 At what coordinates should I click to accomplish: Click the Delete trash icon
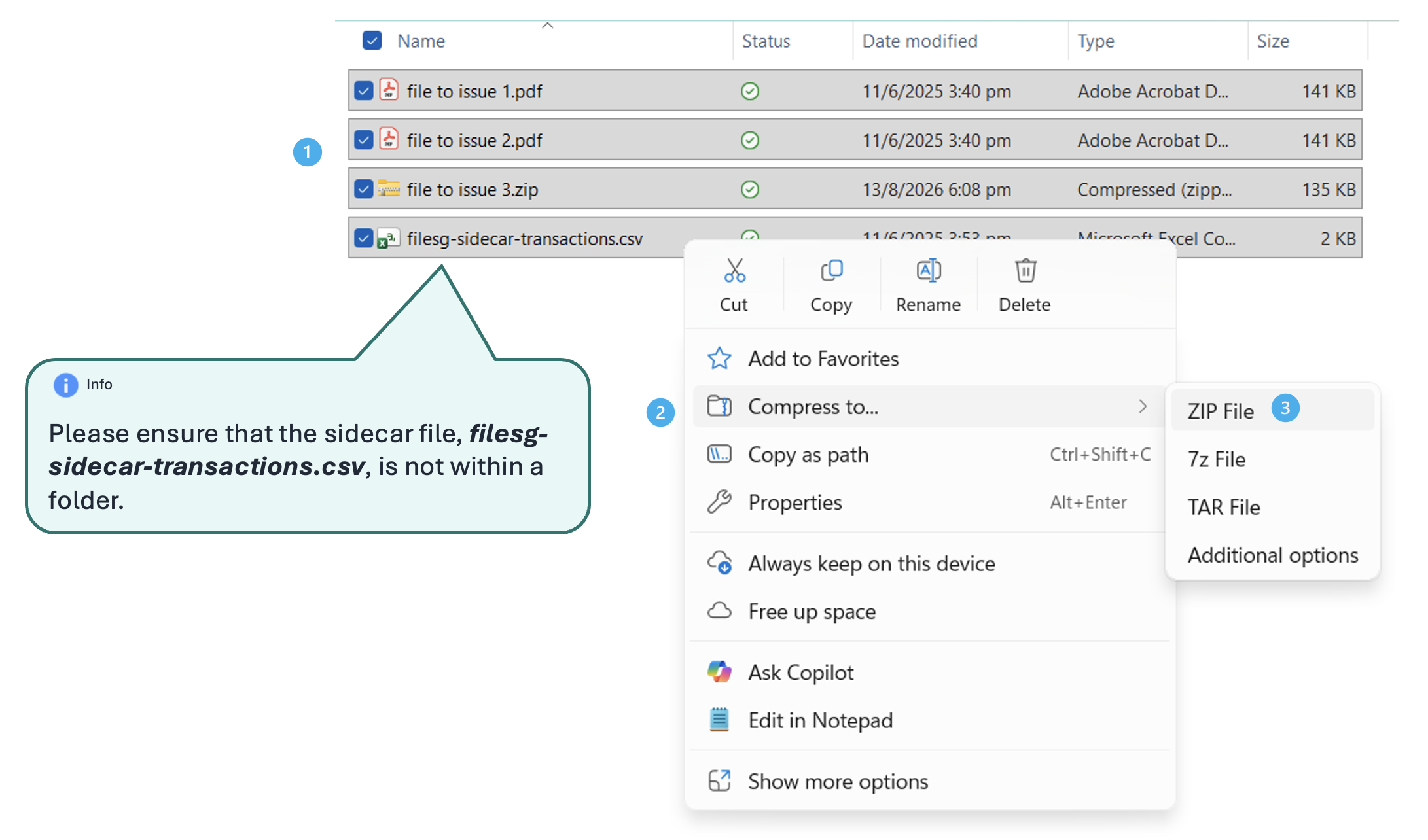(x=1026, y=270)
